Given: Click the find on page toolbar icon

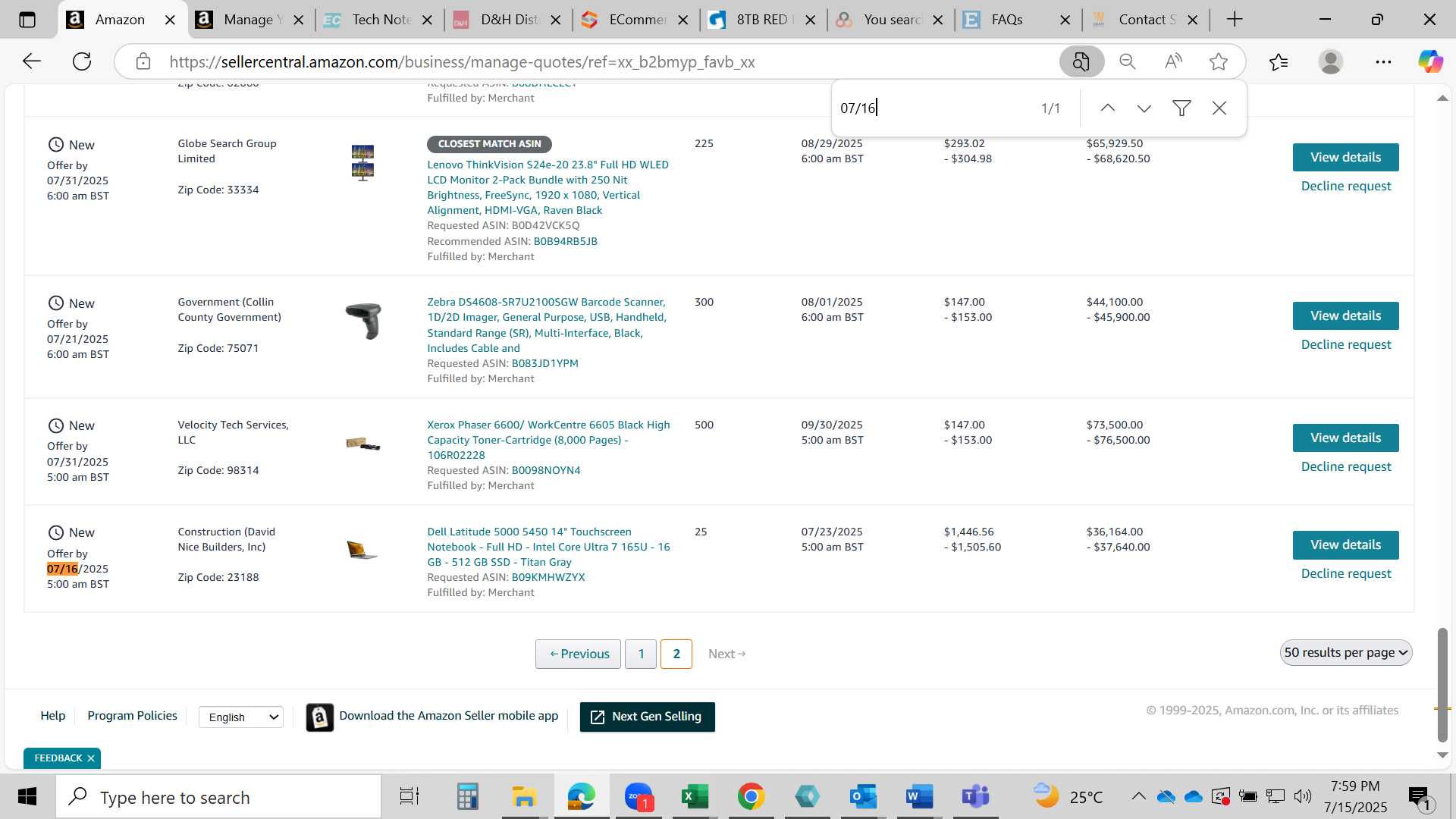Looking at the screenshot, I should (1081, 61).
